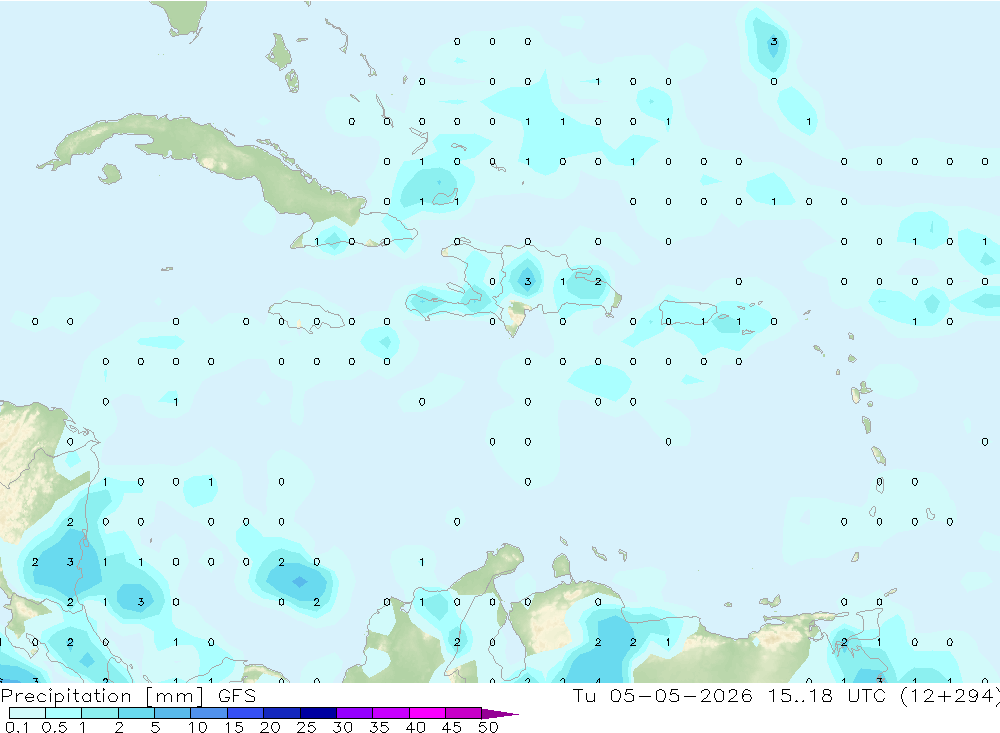Click the legend label '0.5'
The image size is (1000, 733).
click(x=54, y=727)
